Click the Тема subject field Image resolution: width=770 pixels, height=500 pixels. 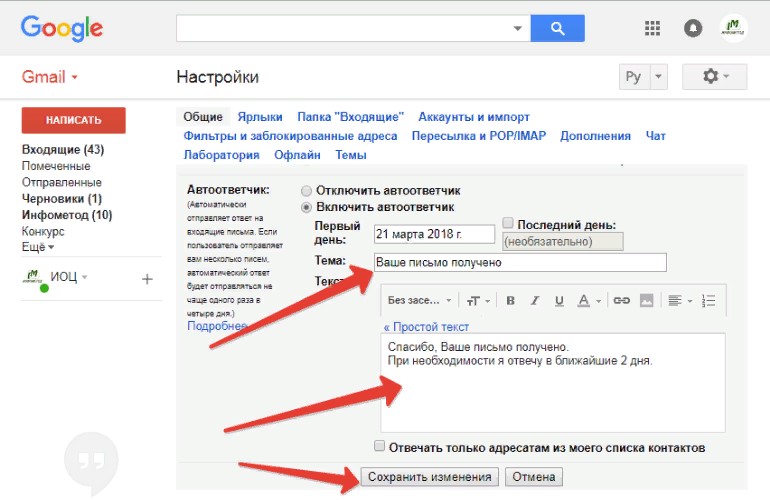tap(520, 262)
